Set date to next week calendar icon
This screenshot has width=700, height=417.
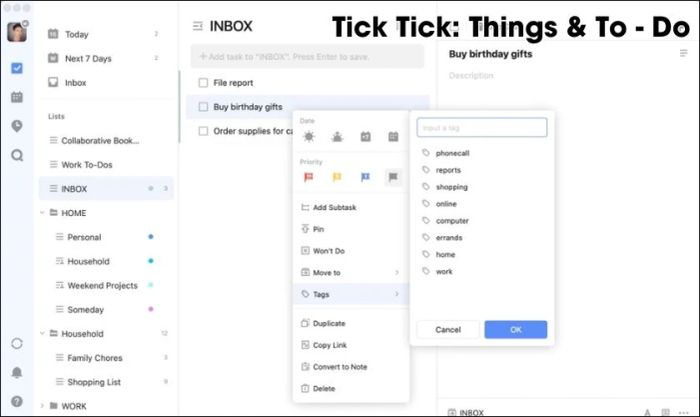tap(365, 137)
